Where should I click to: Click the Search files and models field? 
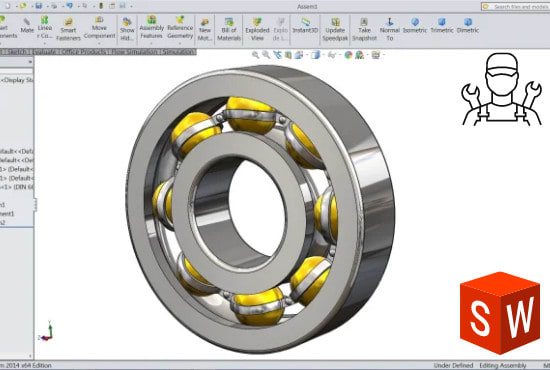[x=516, y=6]
